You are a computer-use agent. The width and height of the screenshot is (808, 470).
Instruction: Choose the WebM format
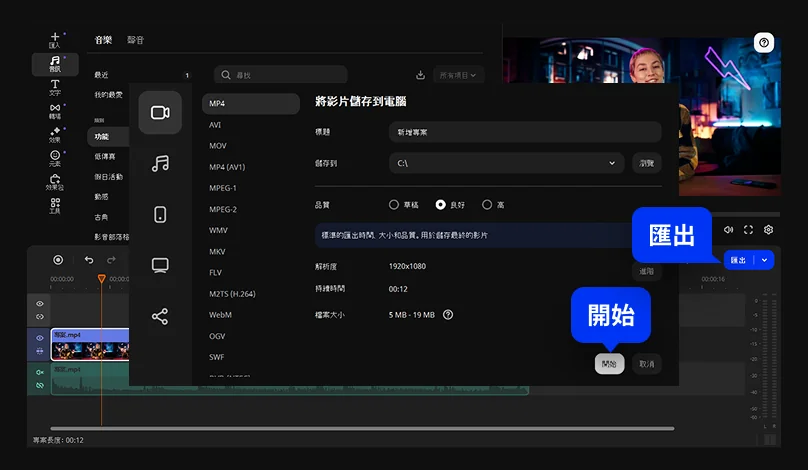220,315
